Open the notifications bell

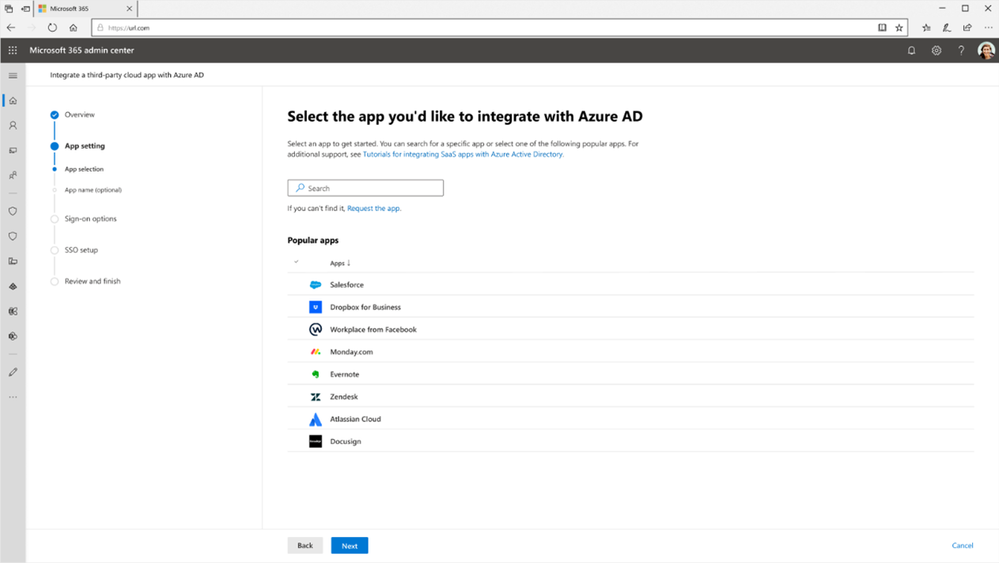(x=911, y=50)
